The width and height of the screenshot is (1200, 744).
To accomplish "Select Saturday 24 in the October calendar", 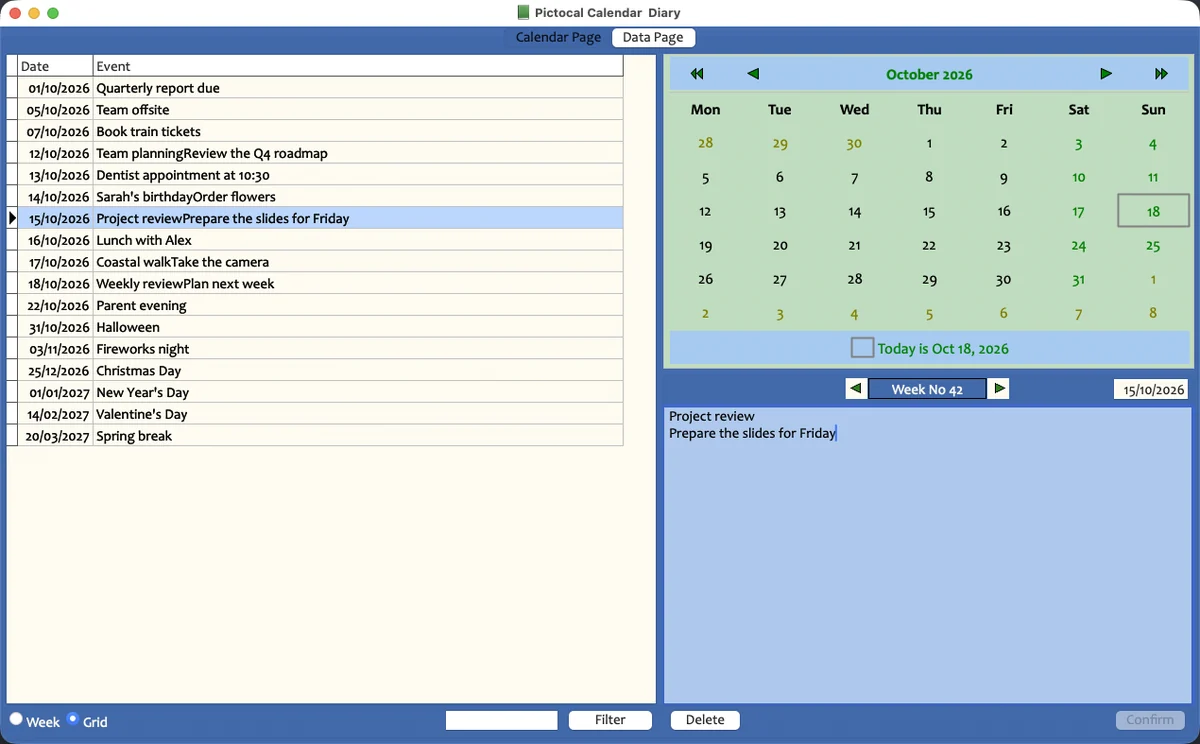I will (1078, 245).
